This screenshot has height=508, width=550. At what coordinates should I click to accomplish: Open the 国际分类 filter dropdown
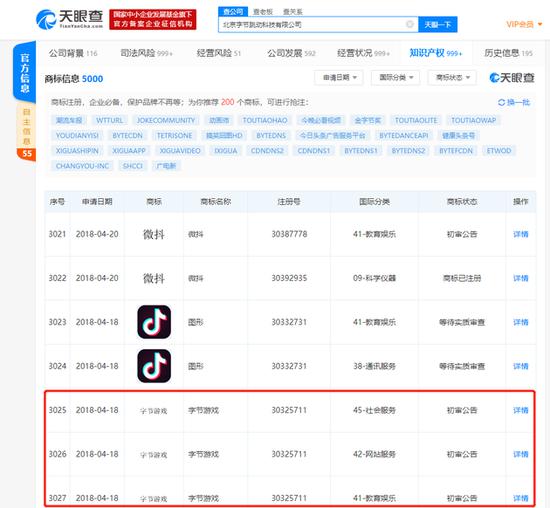coord(395,78)
